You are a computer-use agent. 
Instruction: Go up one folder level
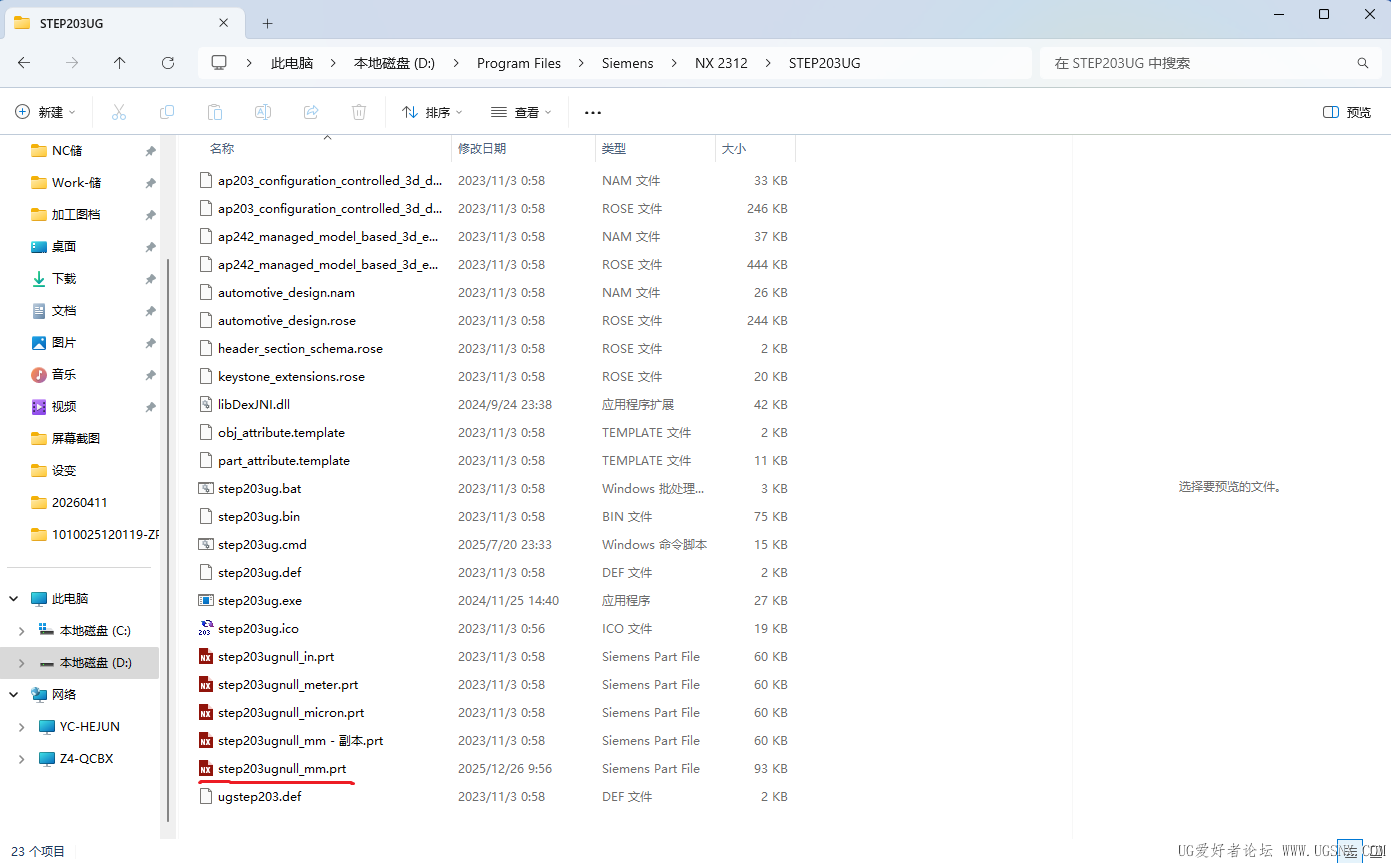click(120, 63)
